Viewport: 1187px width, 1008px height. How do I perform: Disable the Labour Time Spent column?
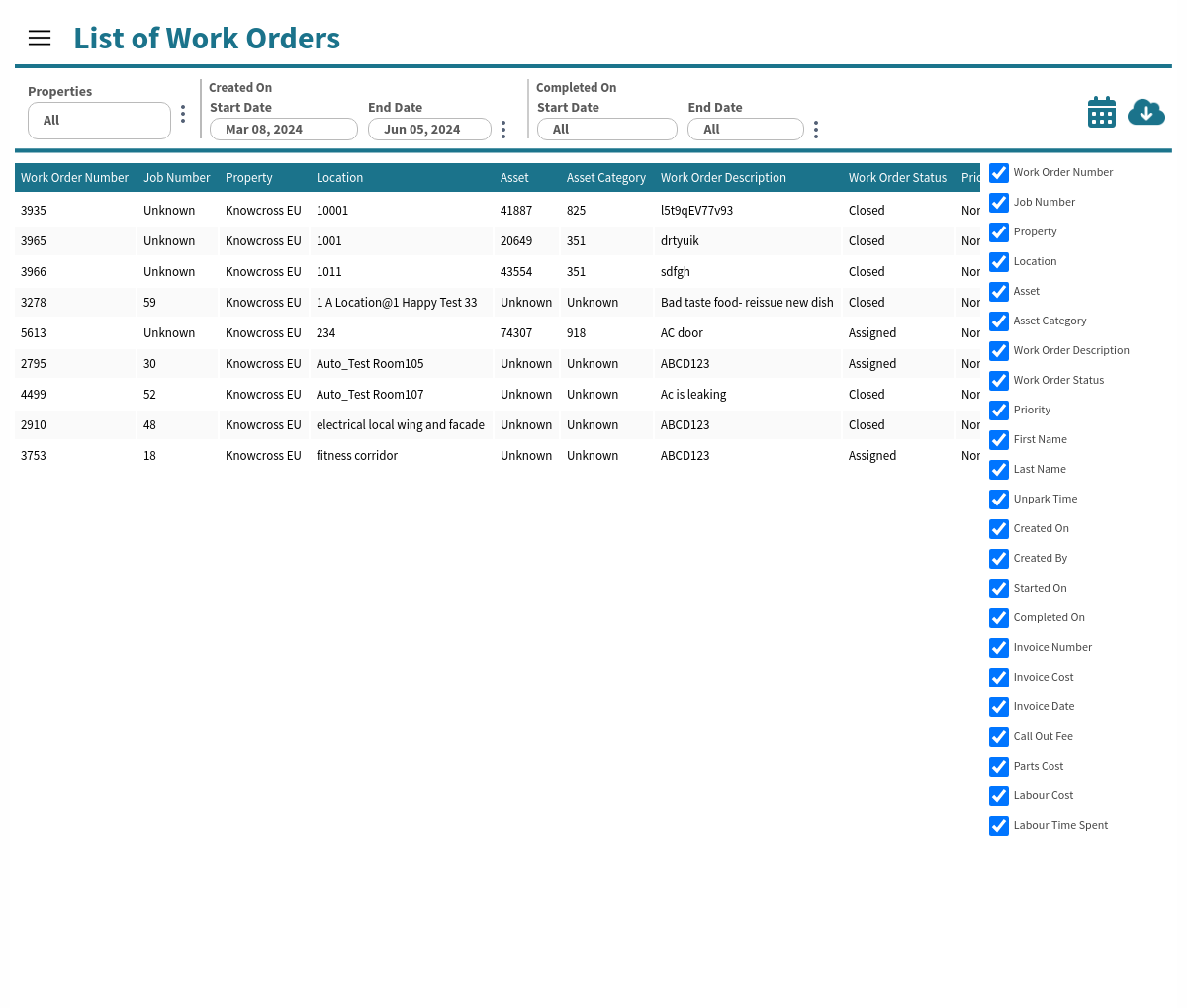[x=999, y=826]
